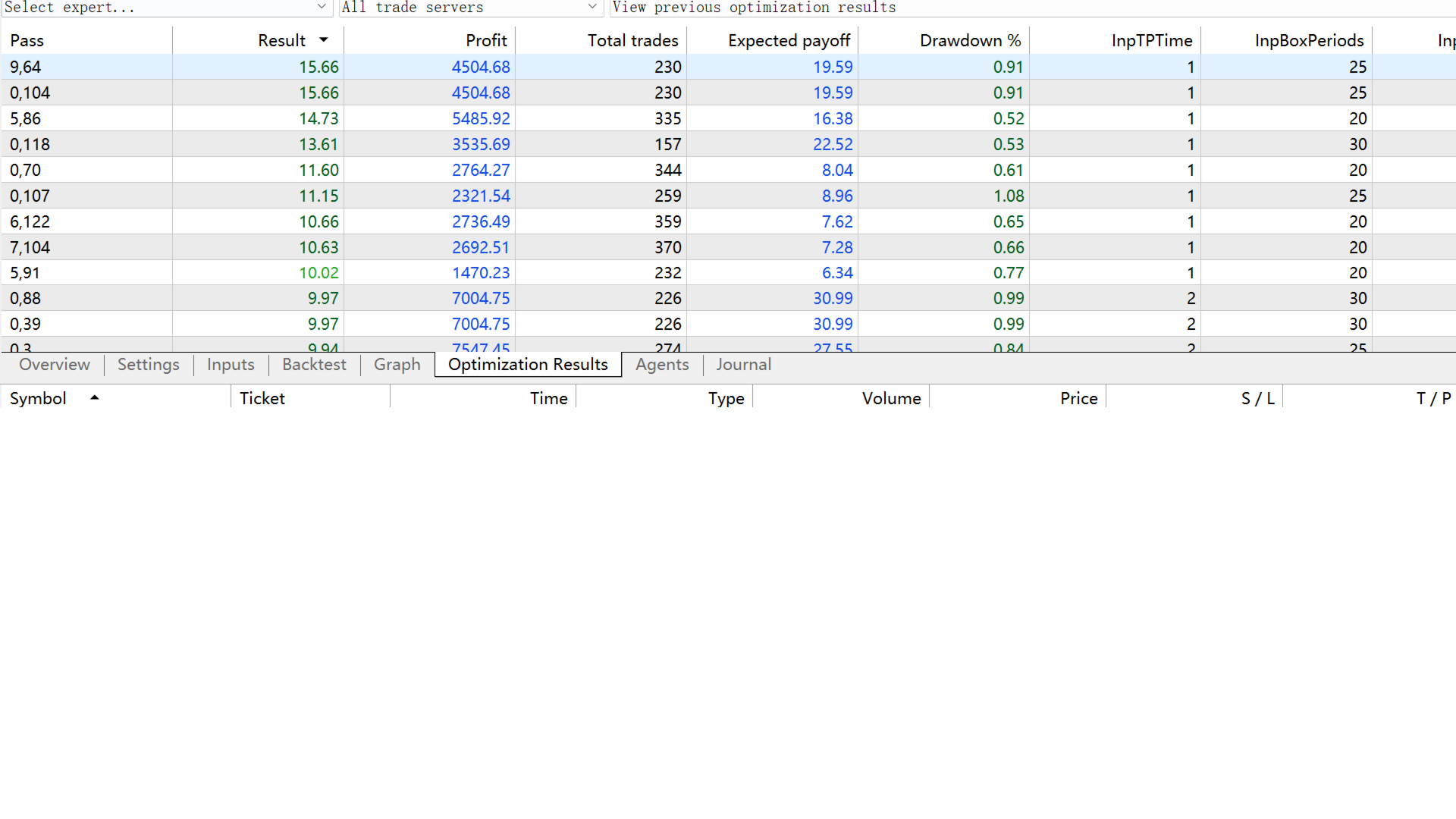Show the Graph tab

[x=397, y=365]
